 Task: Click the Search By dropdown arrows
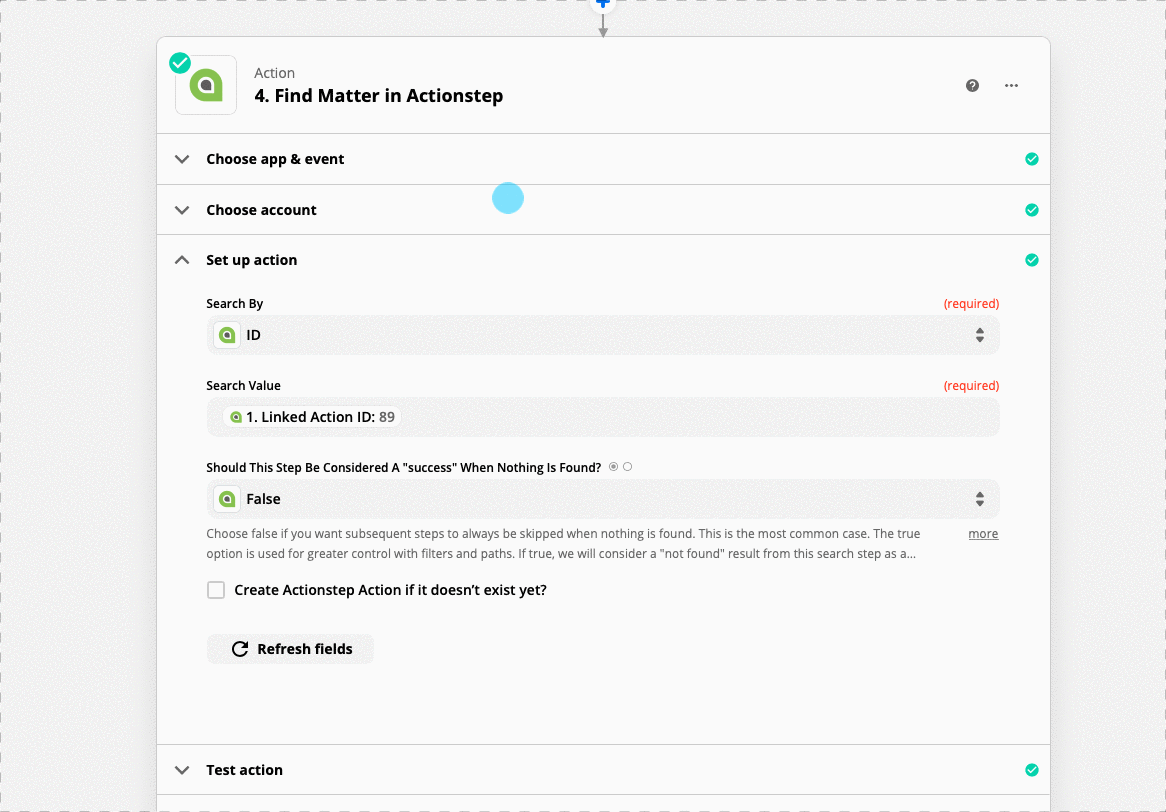979,335
